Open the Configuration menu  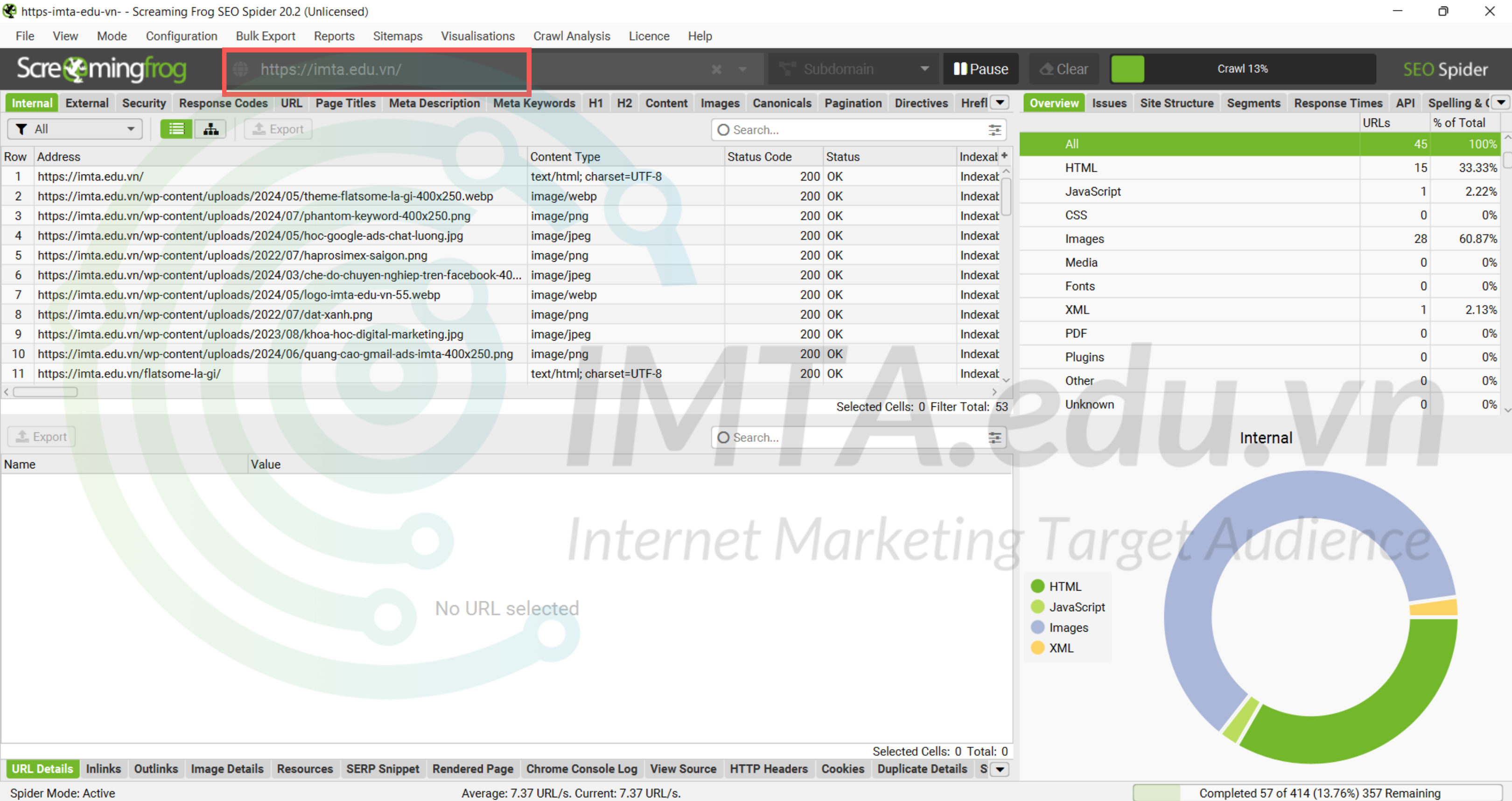[x=182, y=36]
